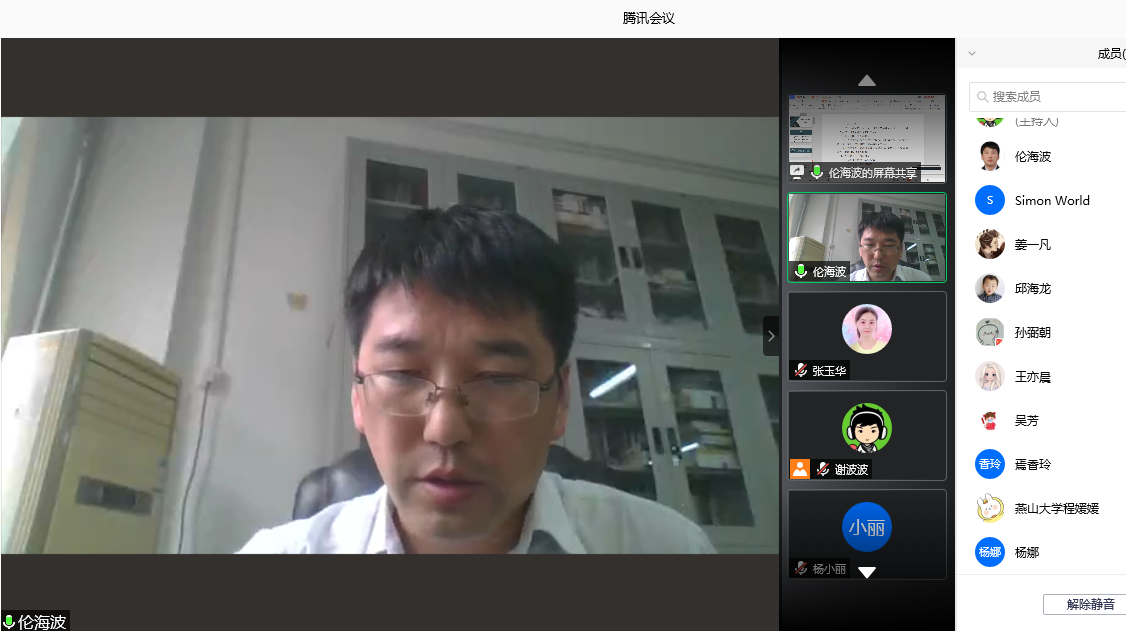Click 孙丽朝 avatar
1126x631 pixels.
[990, 332]
